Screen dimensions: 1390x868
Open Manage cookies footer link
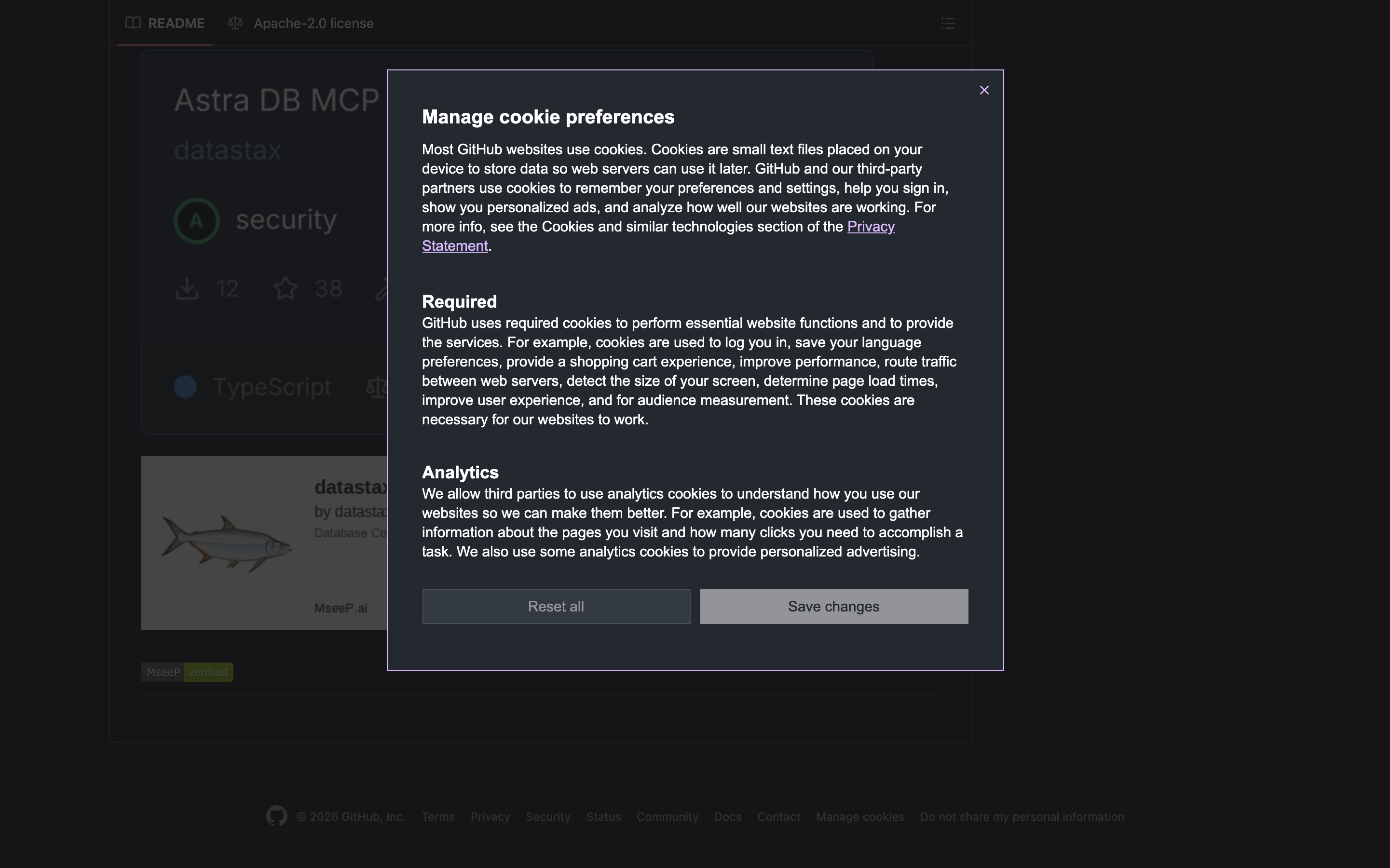click(x=859, y=816)
